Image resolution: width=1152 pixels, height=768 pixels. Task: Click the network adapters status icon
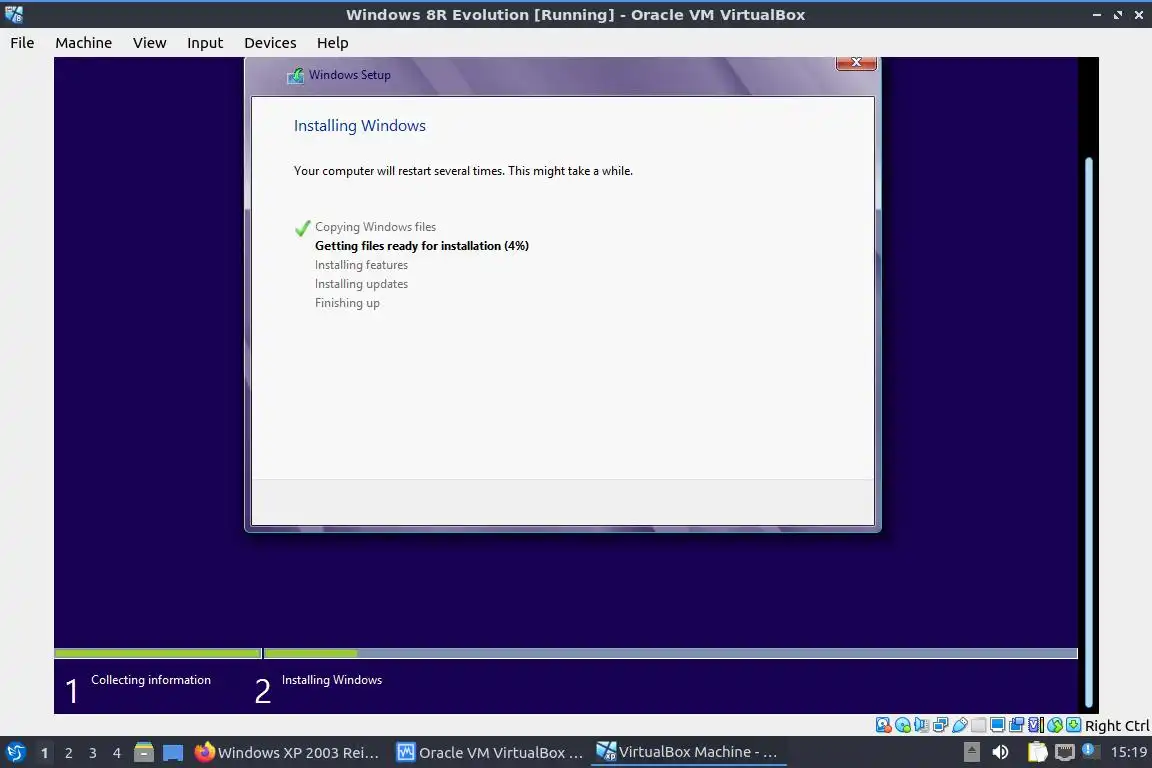[x=940, y=725]
